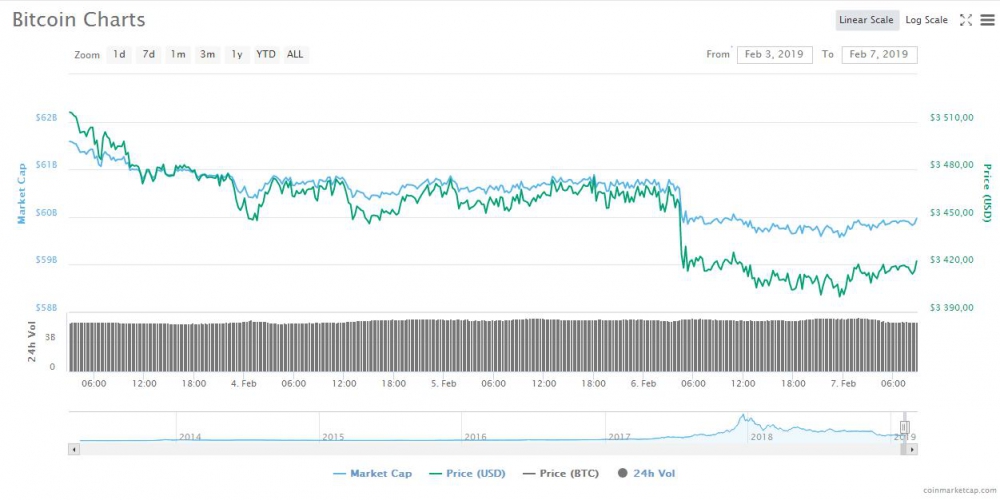This screenshot has width=1000, height=500.
Task: Click the 2015 label in navigator
Action: point(333,437)
